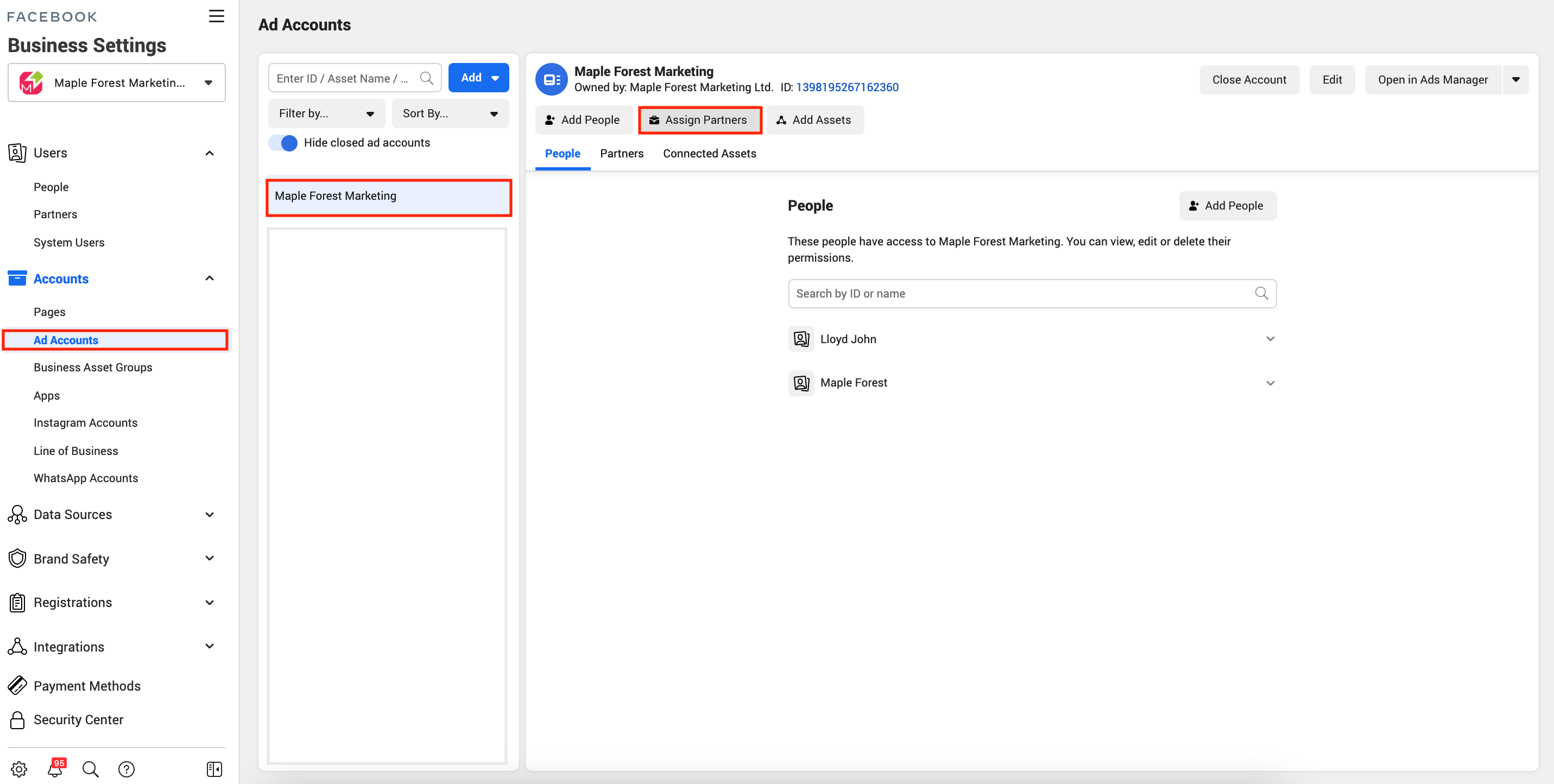
Task: Click the Data Sources icon
Action: tap(17, 514)
